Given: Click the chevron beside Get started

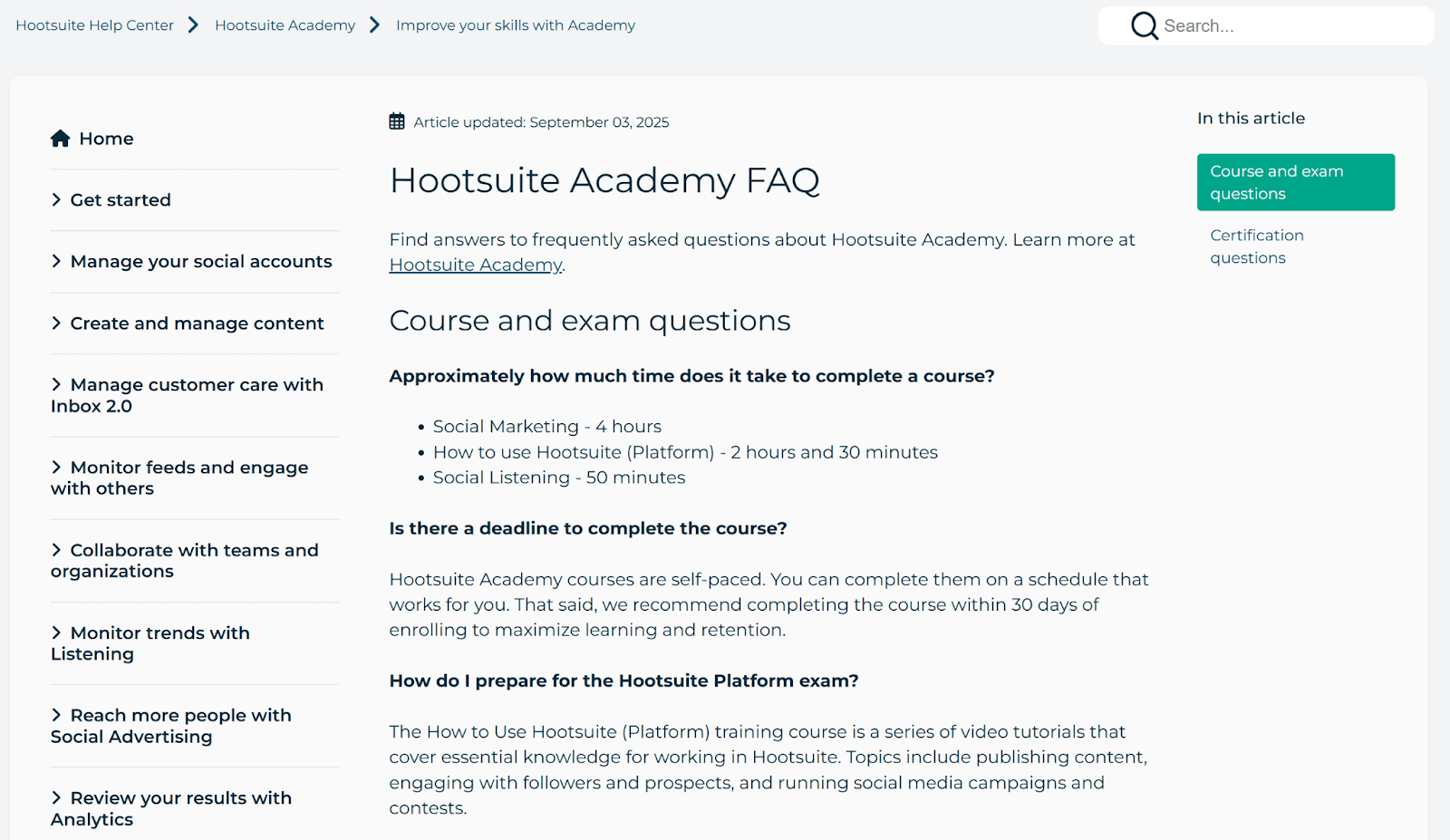Looking at the screenshot, I should (x=56, y=199).
